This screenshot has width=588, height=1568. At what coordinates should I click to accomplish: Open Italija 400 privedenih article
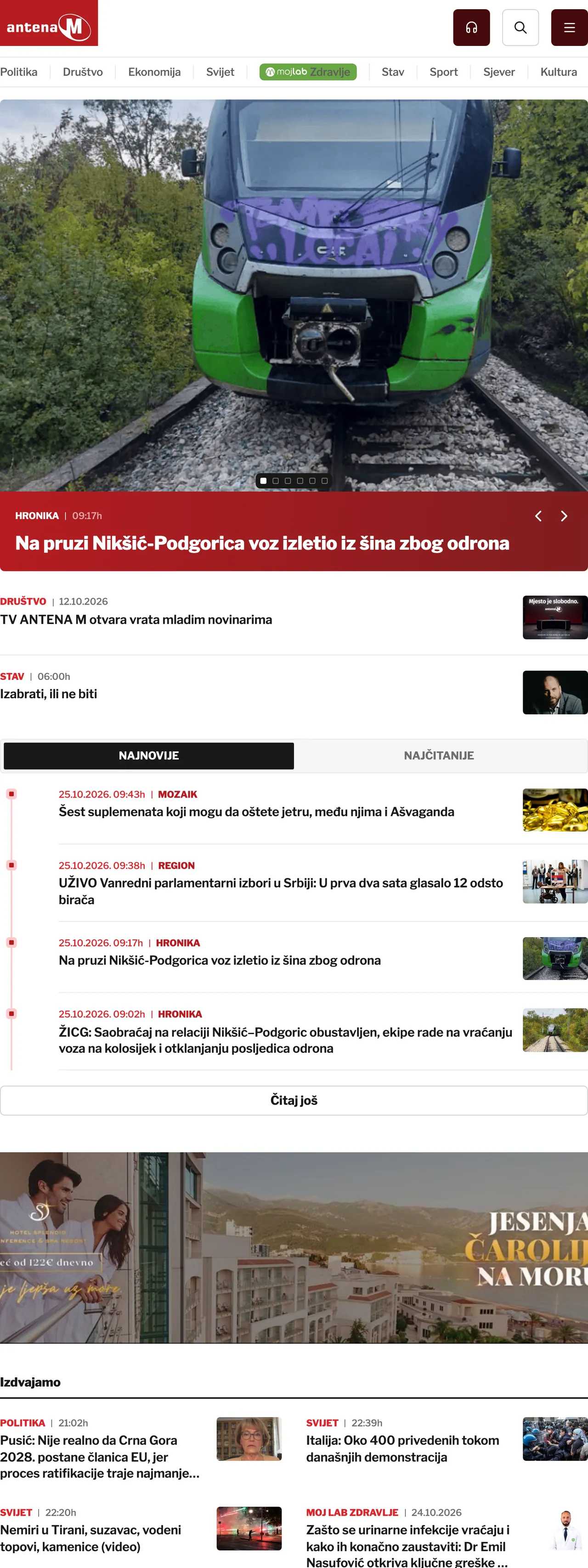[402, 1449]
